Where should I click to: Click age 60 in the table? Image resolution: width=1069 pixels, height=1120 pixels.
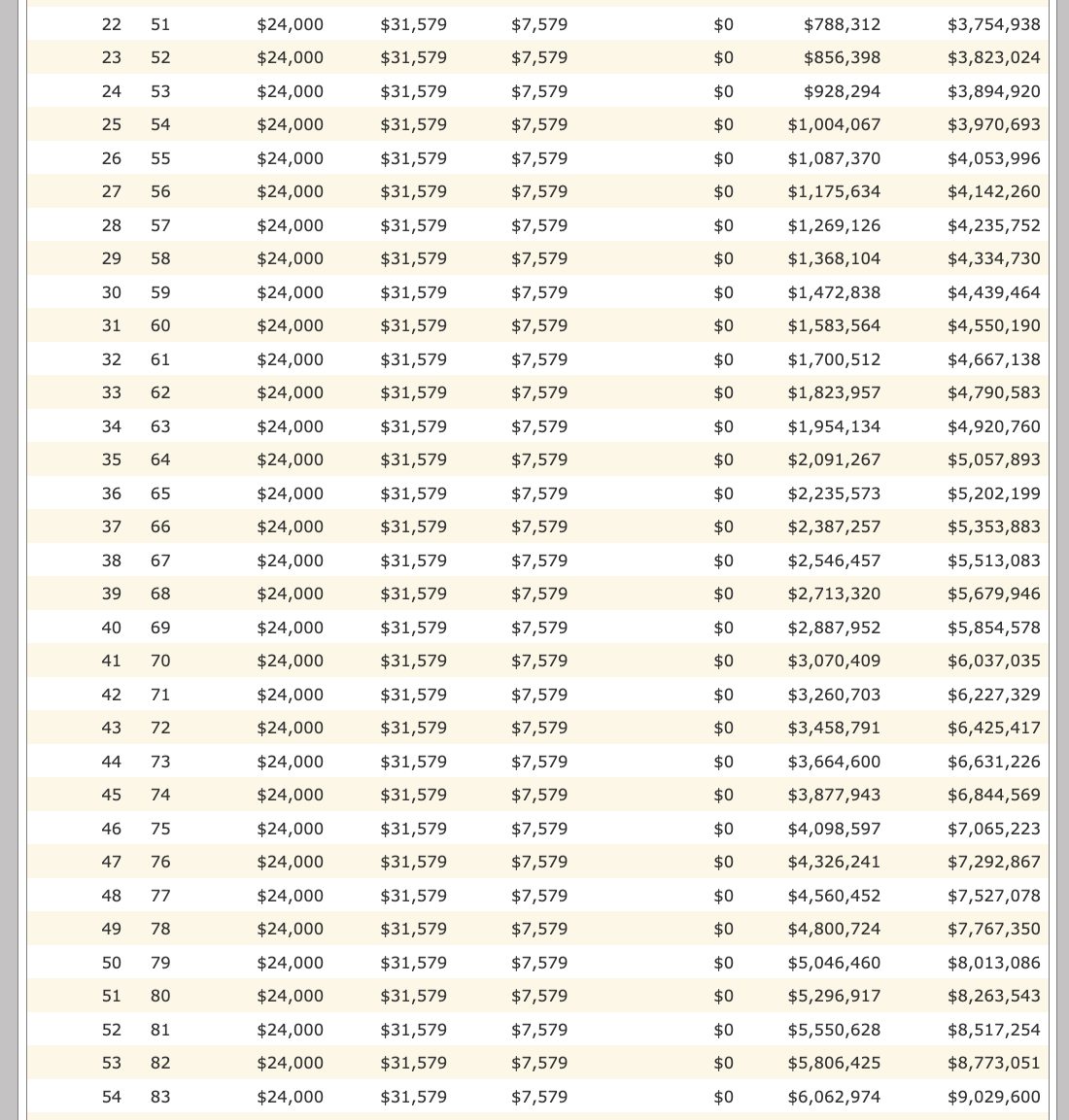pos(160,326)
